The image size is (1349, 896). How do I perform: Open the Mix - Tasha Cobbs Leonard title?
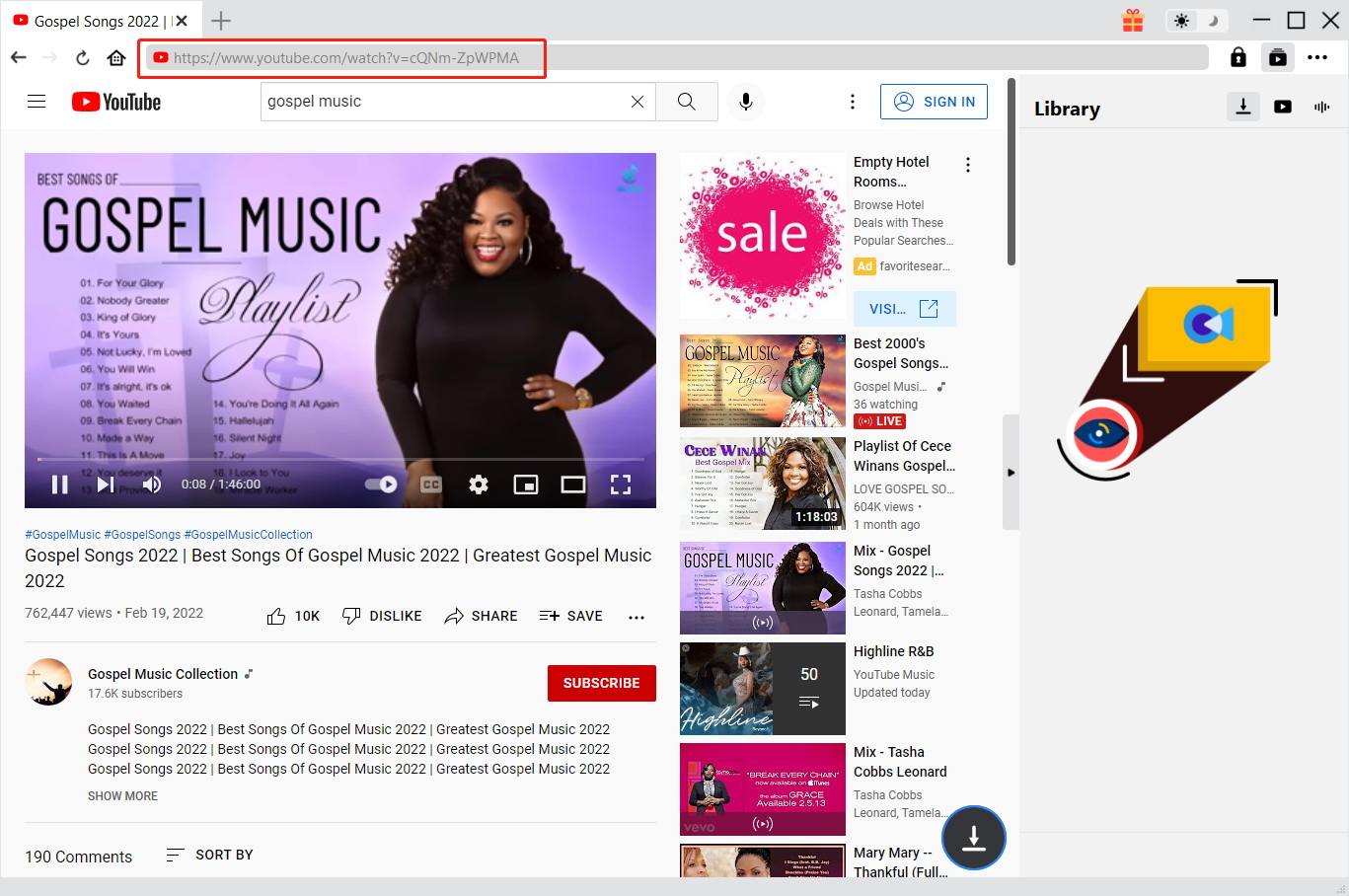pyautogui.click(x=900, y=762)
